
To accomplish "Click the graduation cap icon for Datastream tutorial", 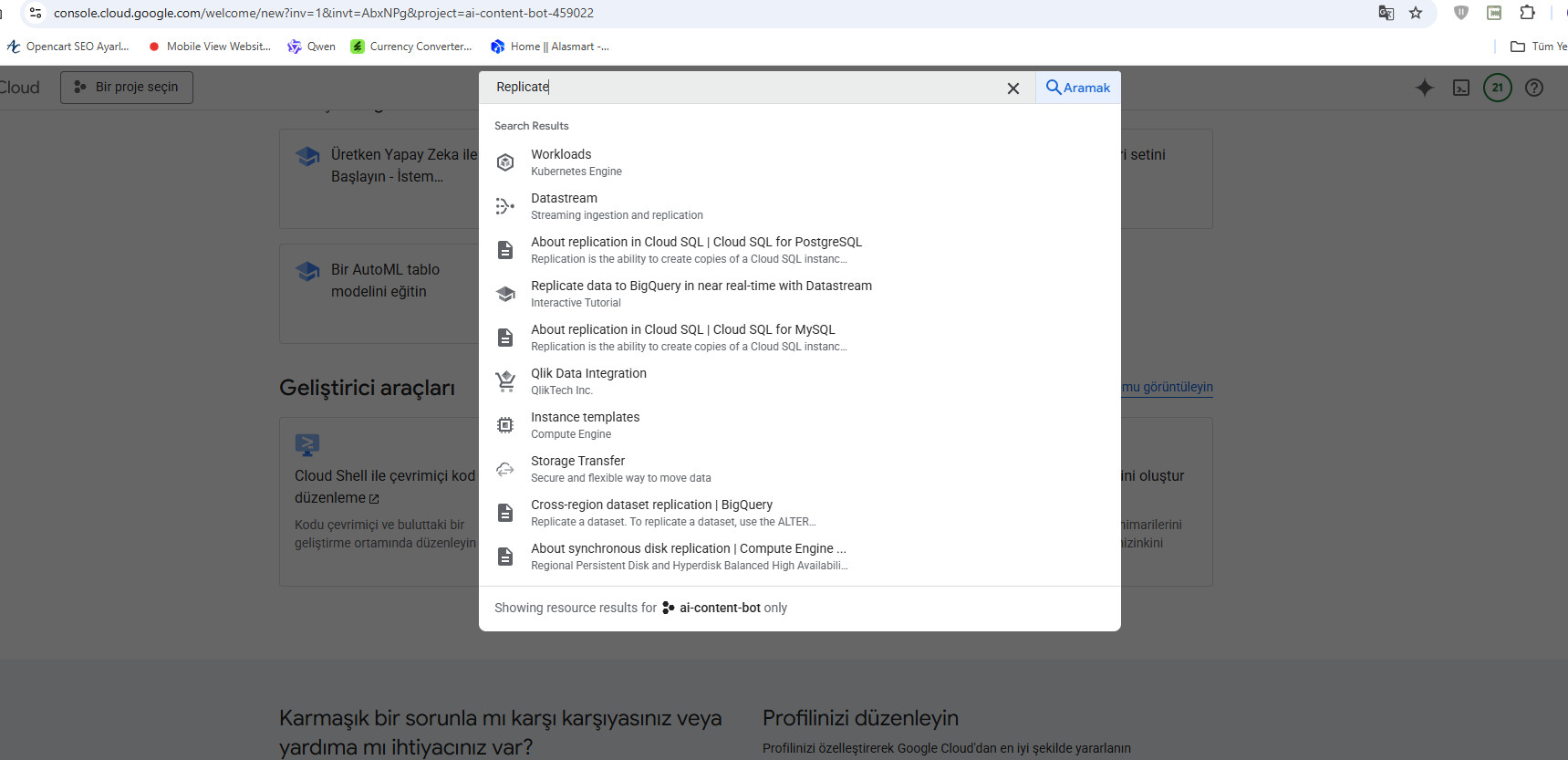I will pyautogui.click(x=505, y=294).
